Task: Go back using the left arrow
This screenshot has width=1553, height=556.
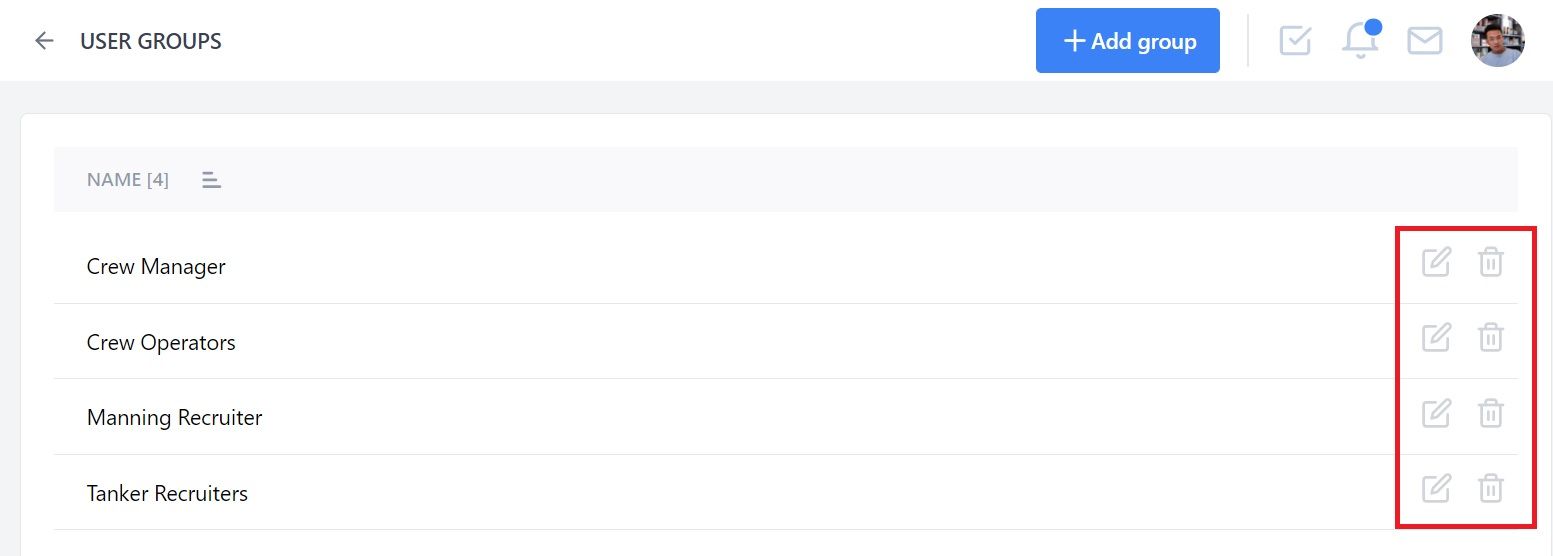Action: 44,41
